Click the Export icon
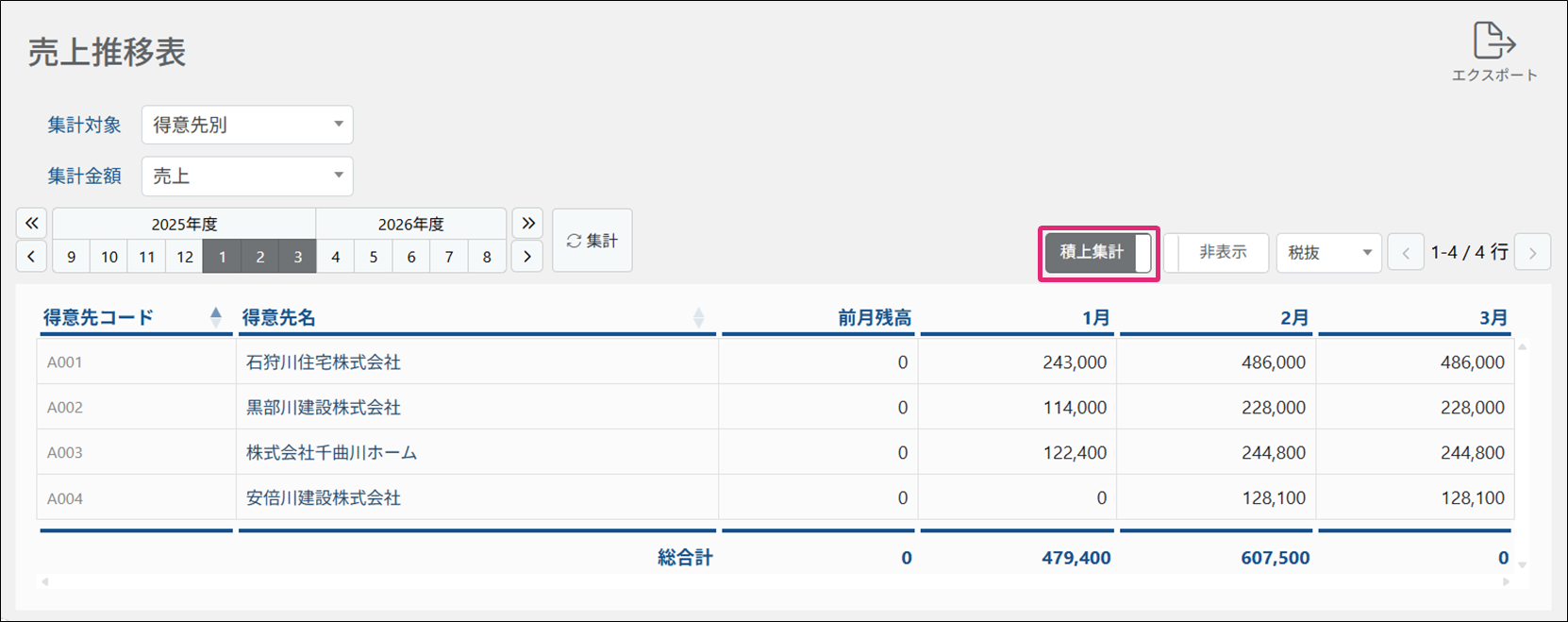Image resolution: width=1568 pixels, height=622 pixels. click(1494, 42)
